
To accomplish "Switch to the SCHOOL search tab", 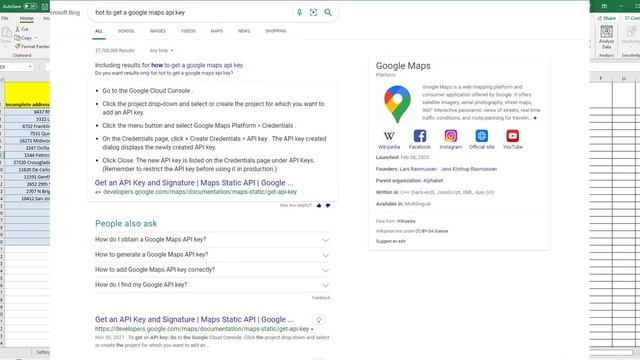I will click(x=126, y=31).
